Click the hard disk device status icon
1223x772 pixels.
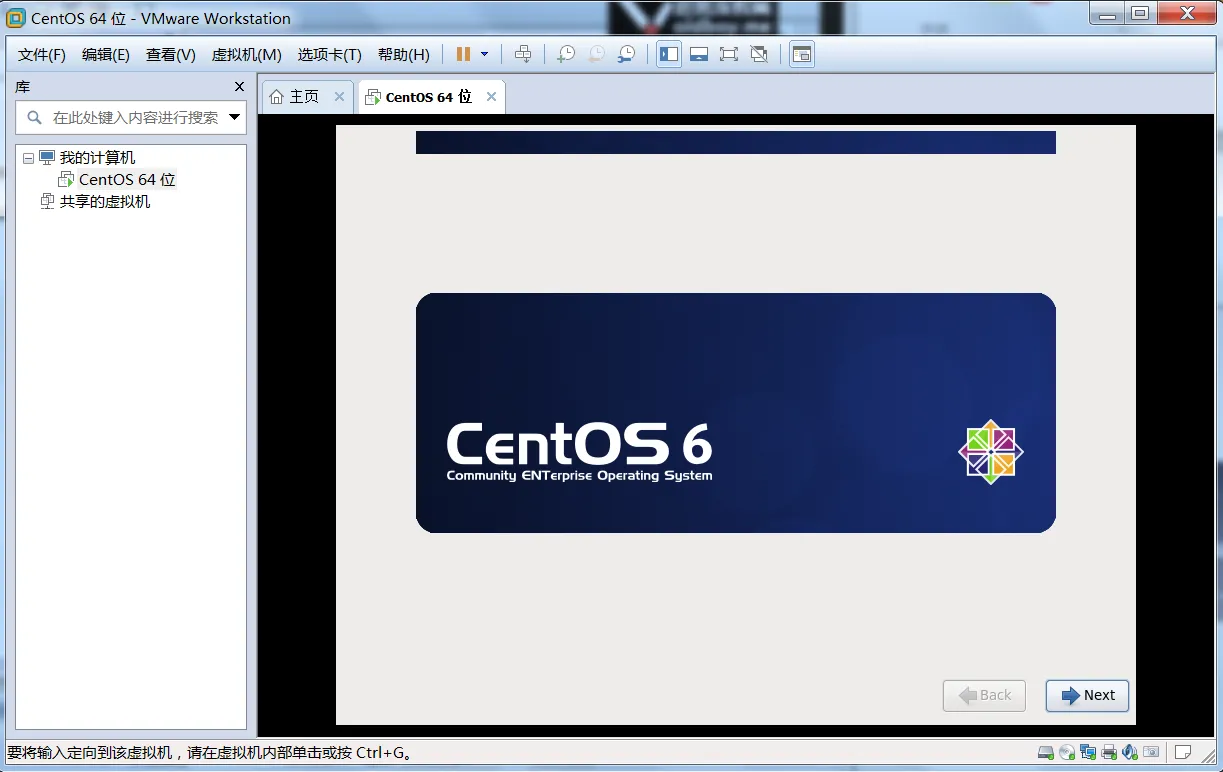point(1045,752)
